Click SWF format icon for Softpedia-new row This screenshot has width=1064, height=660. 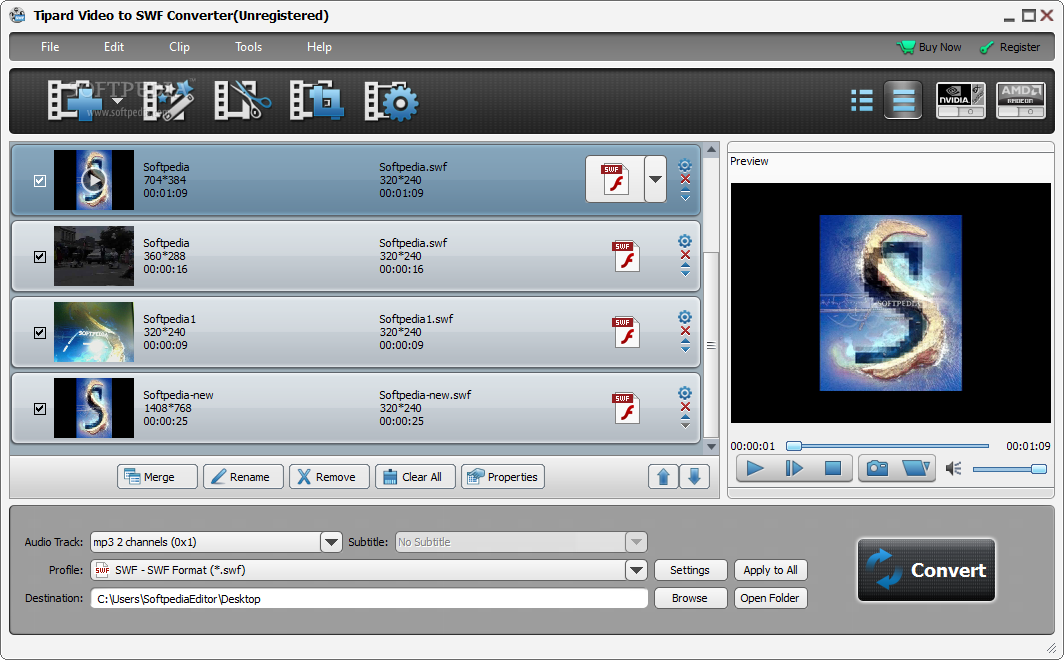click(x=626, y=408)
